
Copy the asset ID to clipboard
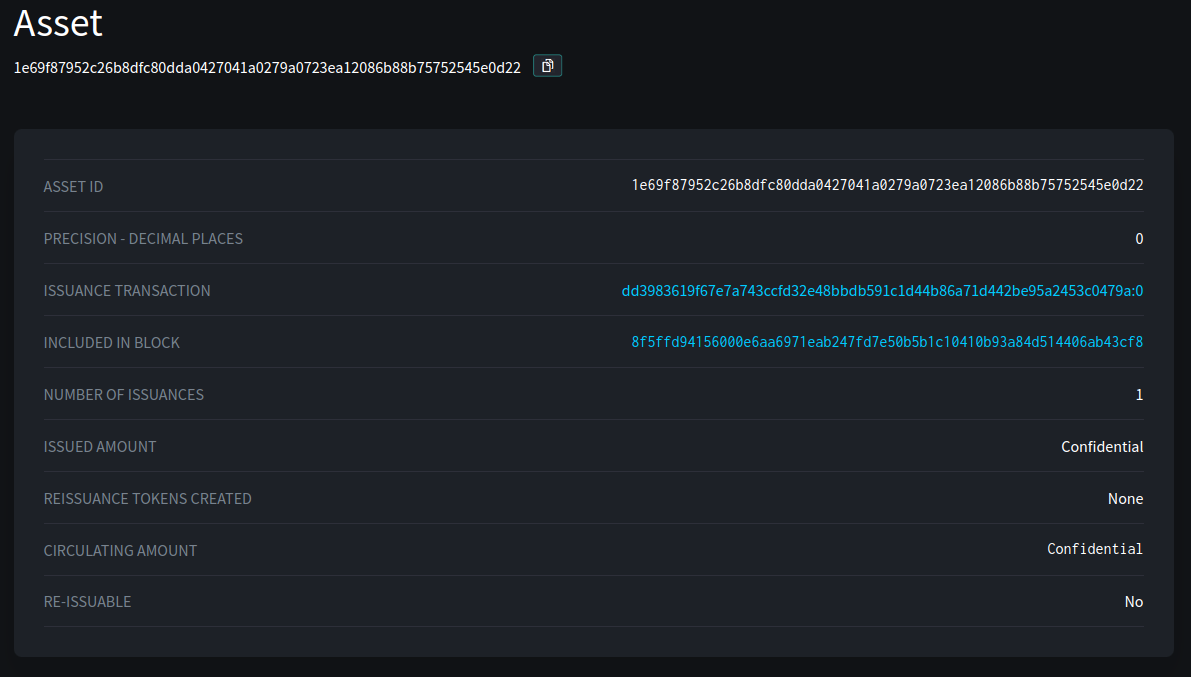coord(547,66)
